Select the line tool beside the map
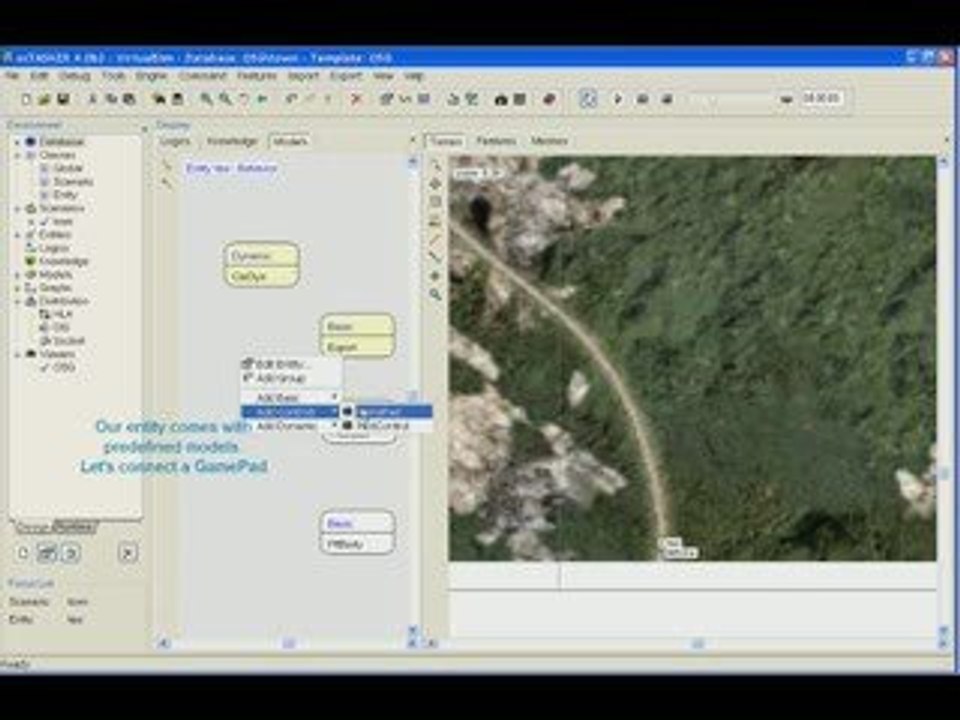This screenshot has width=960, height=720. point(435,239)
